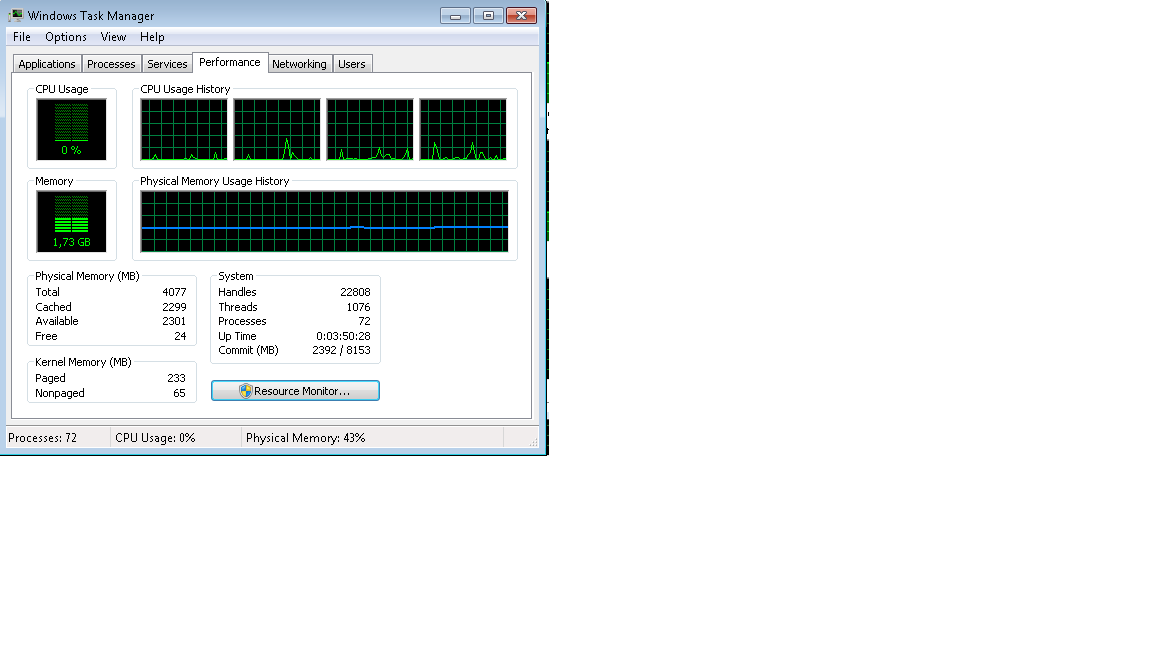Select the Performance tab
This screenshot has height=648, width=1152.
pos(230,62)
